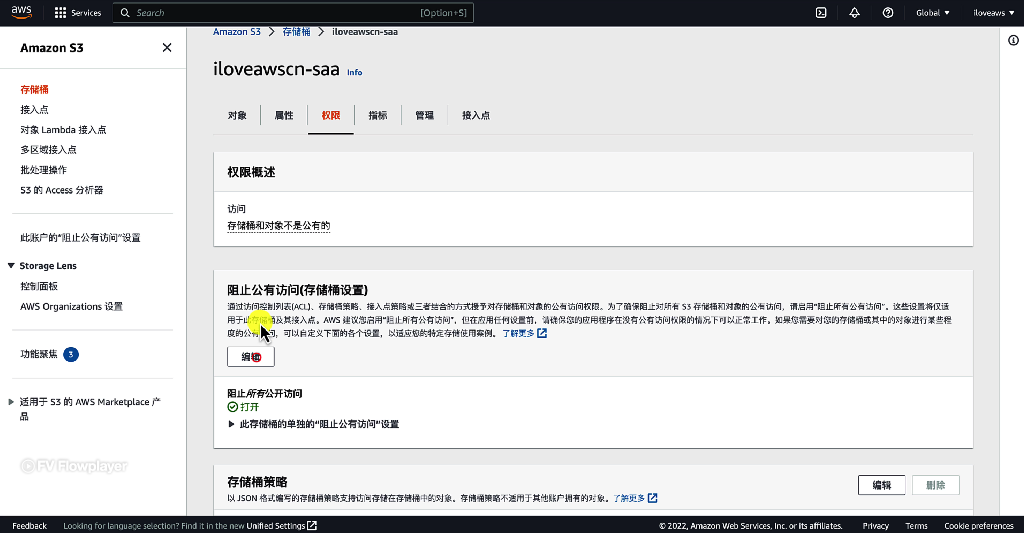The height and width of the screenshot is (533, 1024).
Task: Open 功能聚焦 in sidebar
Action: [39, 354]
